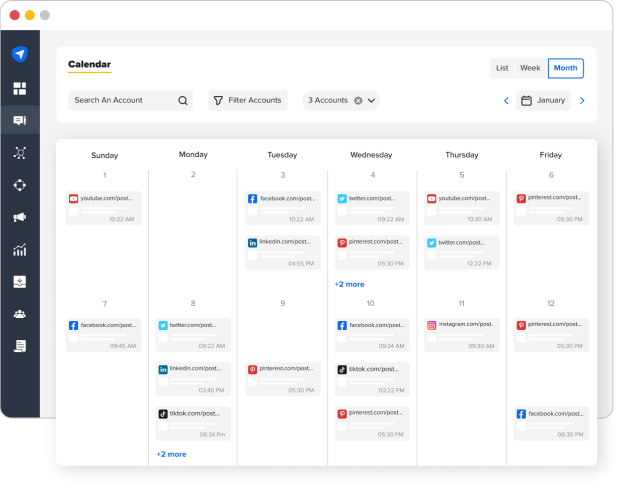Open the documents list icon in sidebar

(20, 346)
